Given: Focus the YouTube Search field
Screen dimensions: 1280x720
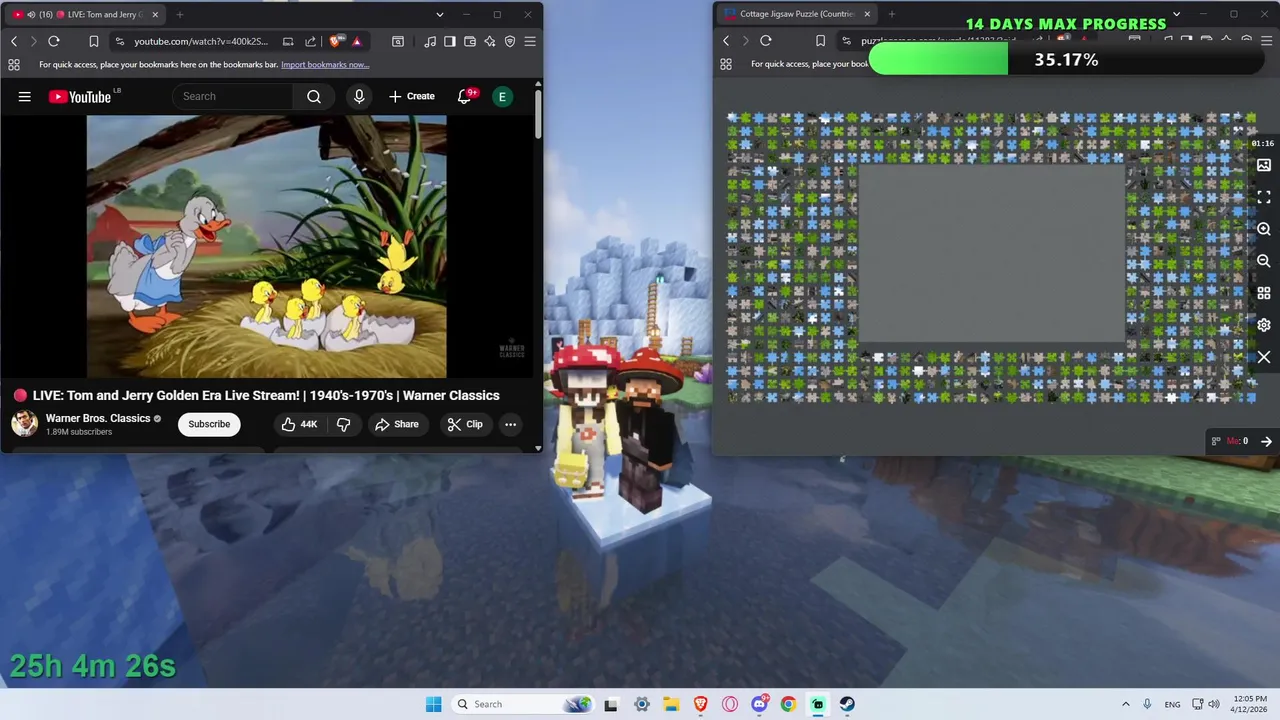Looking at the screenshot, I should 233,96.
